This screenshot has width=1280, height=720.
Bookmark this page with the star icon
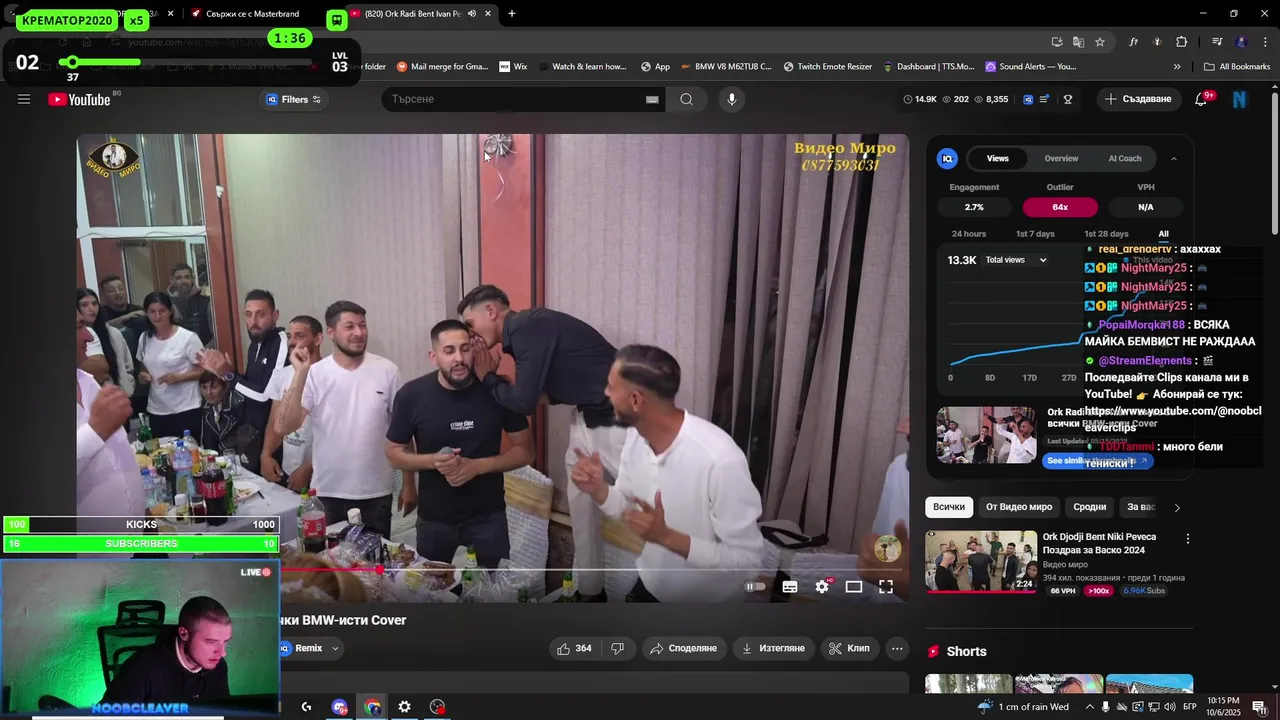(1100, 42)
